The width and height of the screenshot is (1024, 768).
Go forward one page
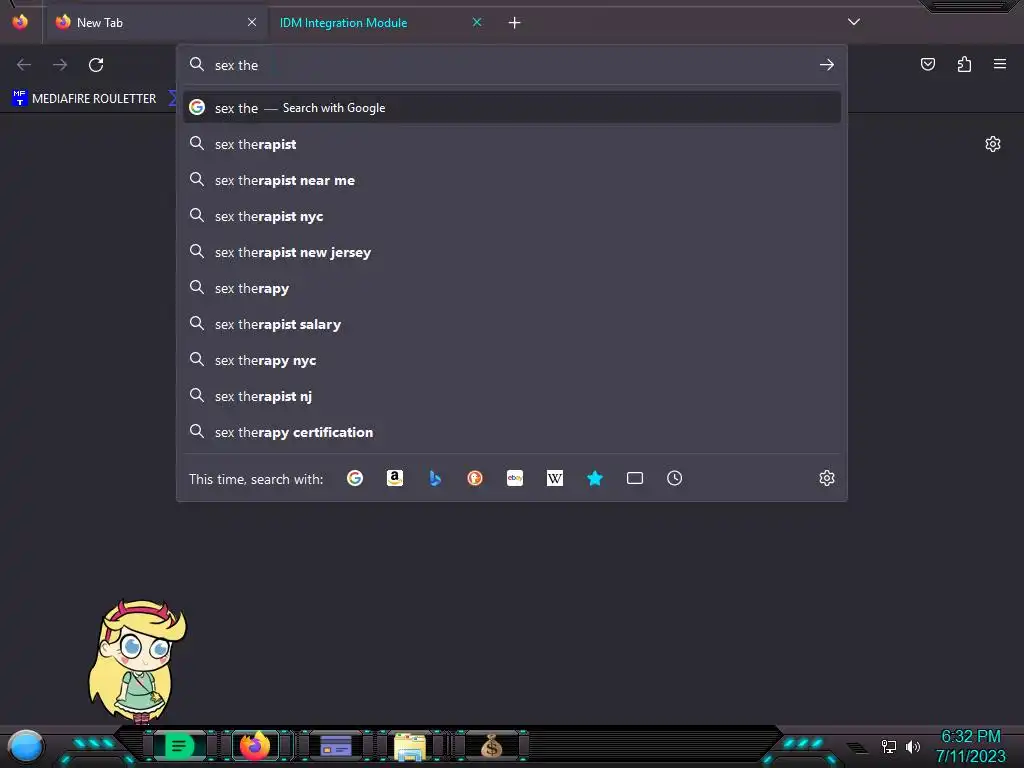pos(60,65)
